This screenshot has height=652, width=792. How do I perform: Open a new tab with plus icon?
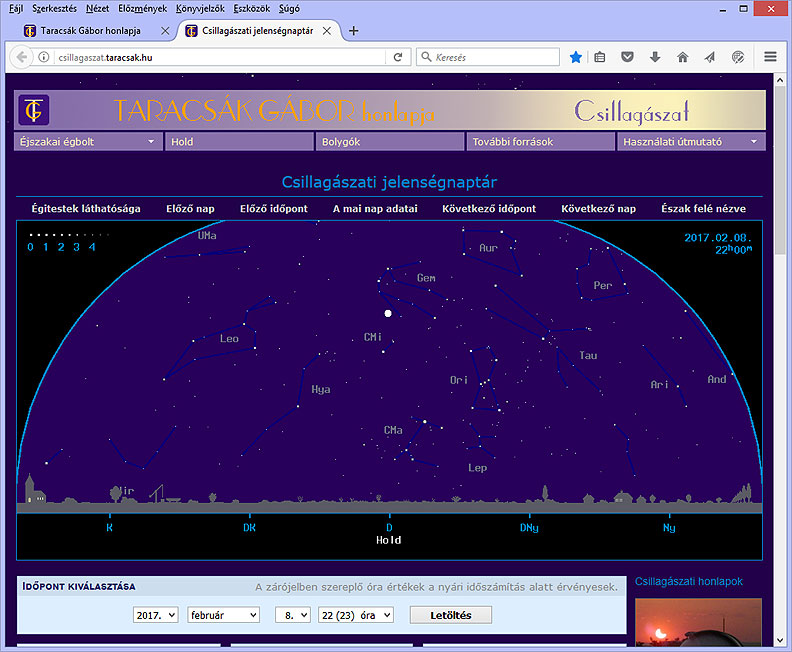353,30
